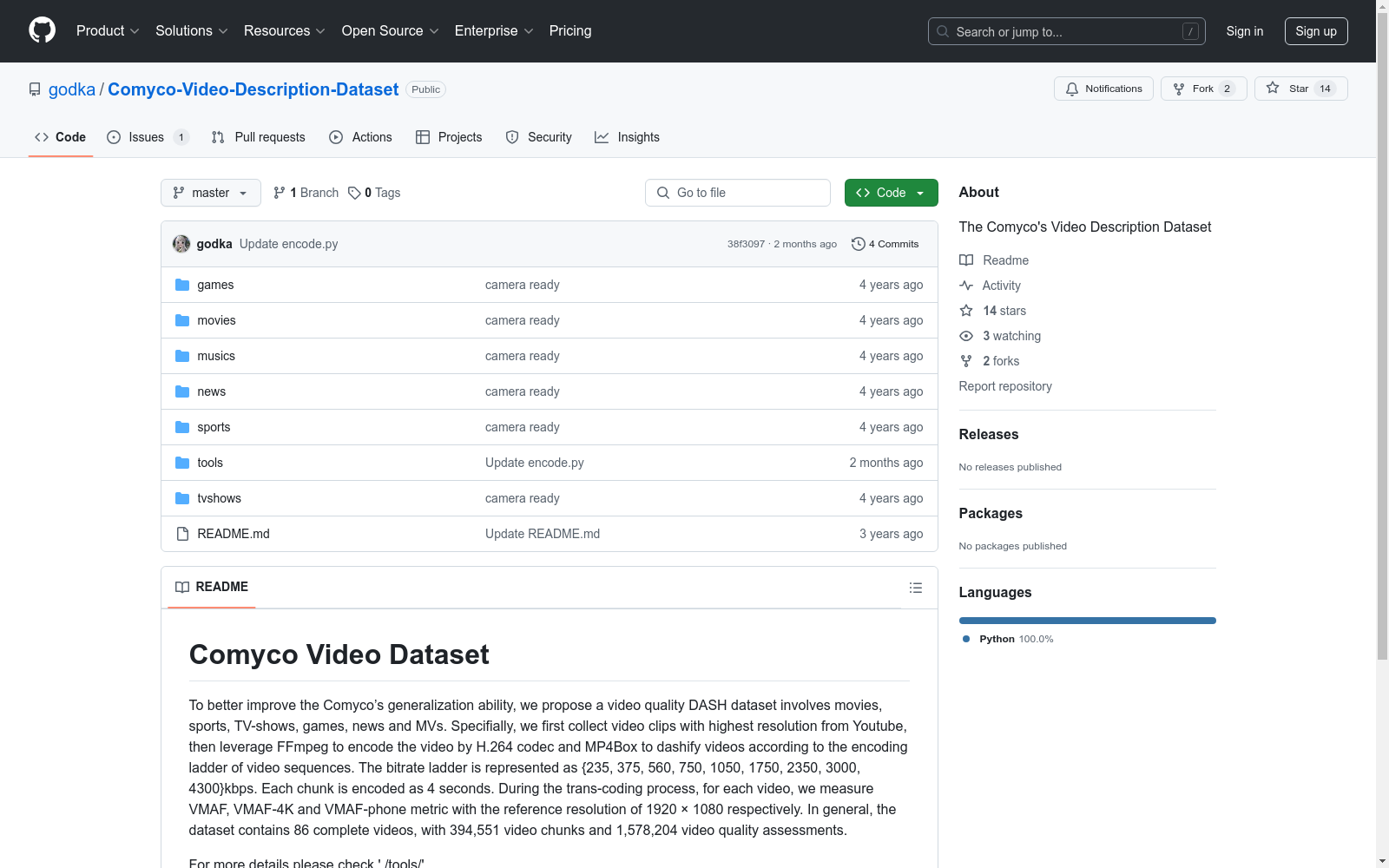
Task: Click the repository book icon beside godka
Action: coord(35,89)
